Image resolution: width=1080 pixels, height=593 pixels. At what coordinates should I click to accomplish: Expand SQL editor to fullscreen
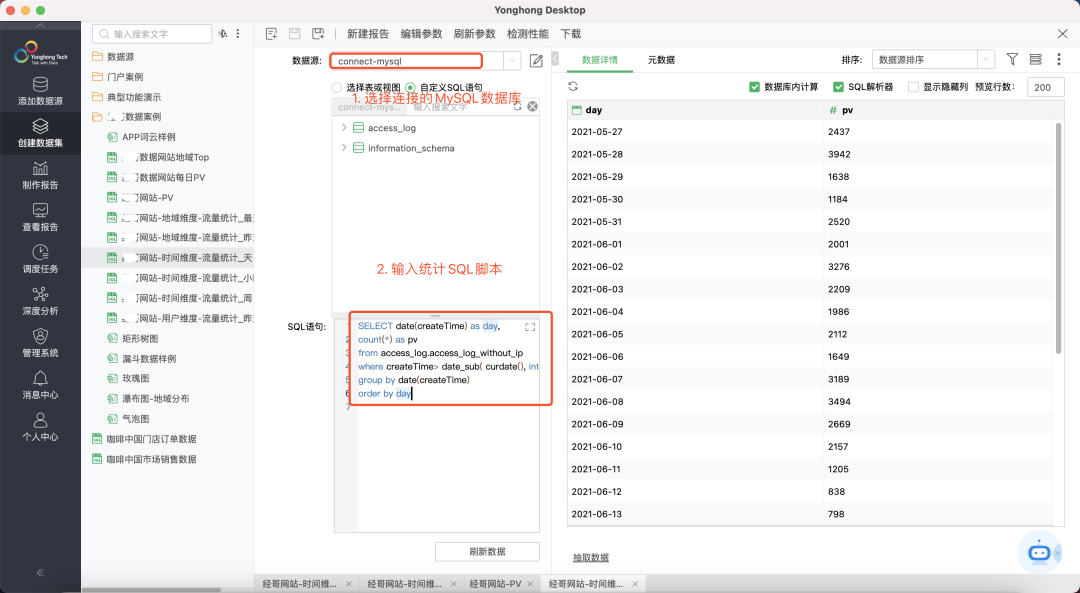tap(530, 327)
